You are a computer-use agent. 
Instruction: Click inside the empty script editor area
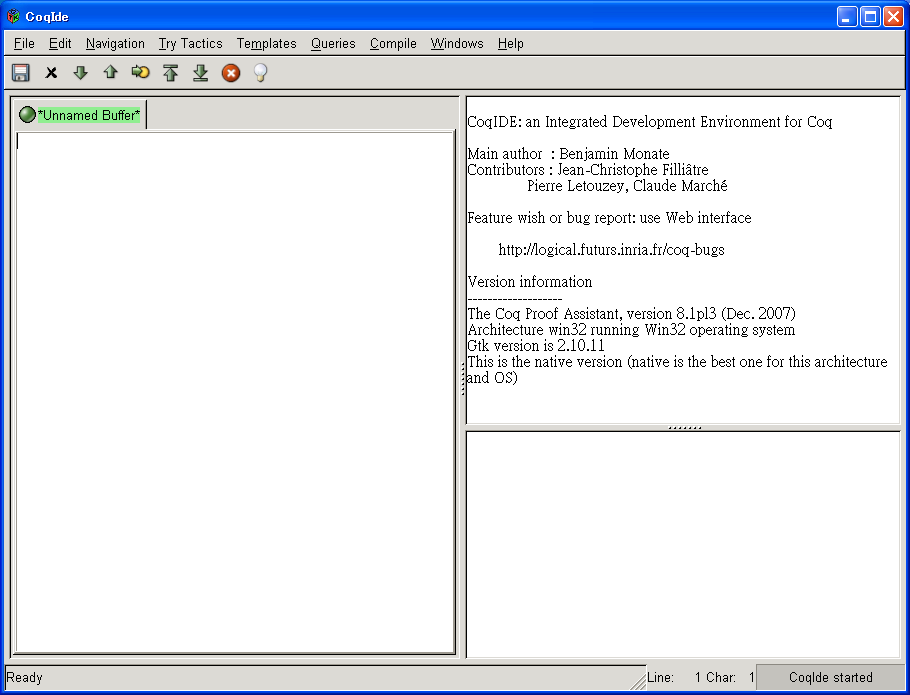(x=235, y=393)
